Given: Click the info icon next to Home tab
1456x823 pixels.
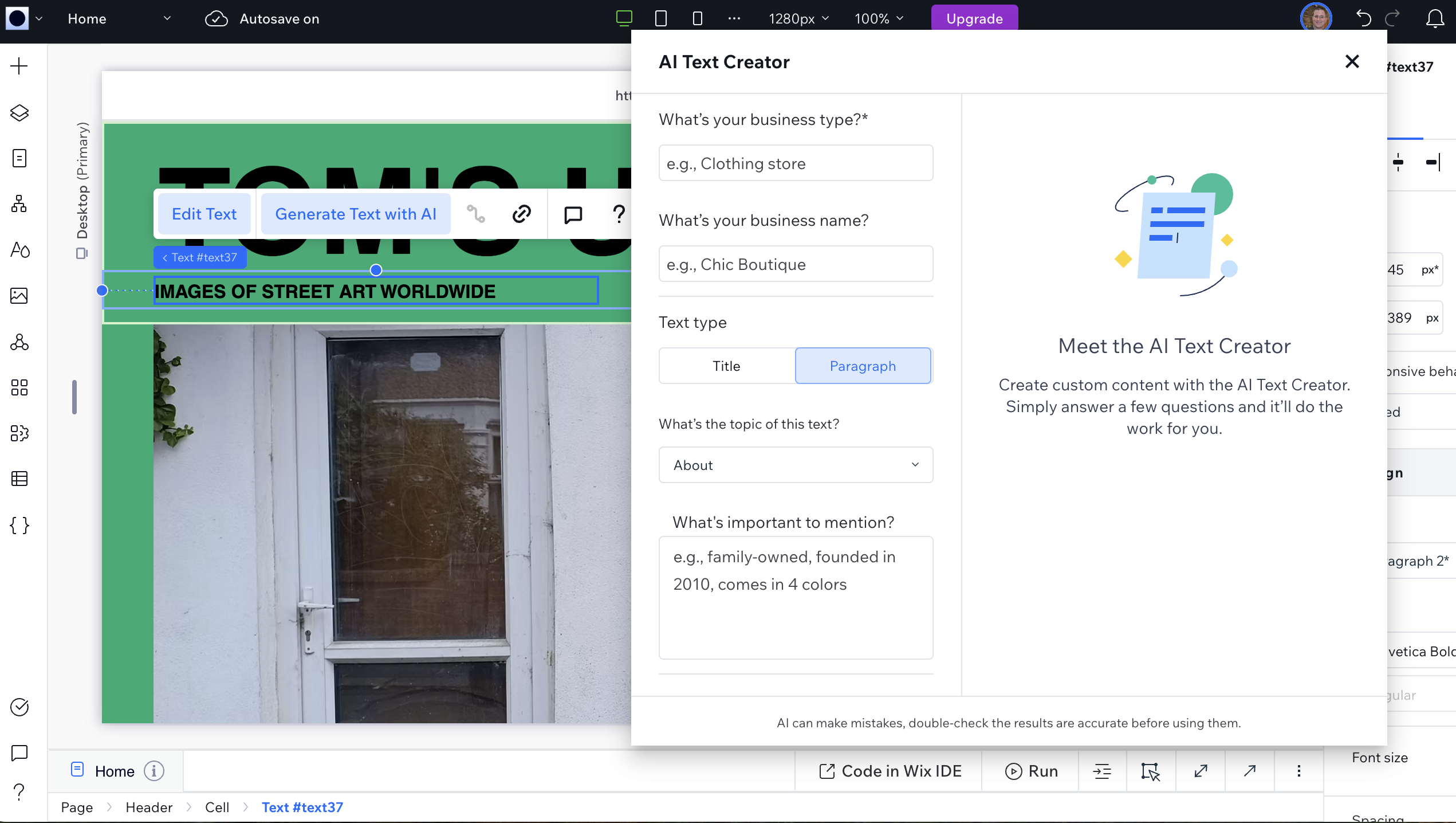Looking at the screenshot, I should (154, 771).
